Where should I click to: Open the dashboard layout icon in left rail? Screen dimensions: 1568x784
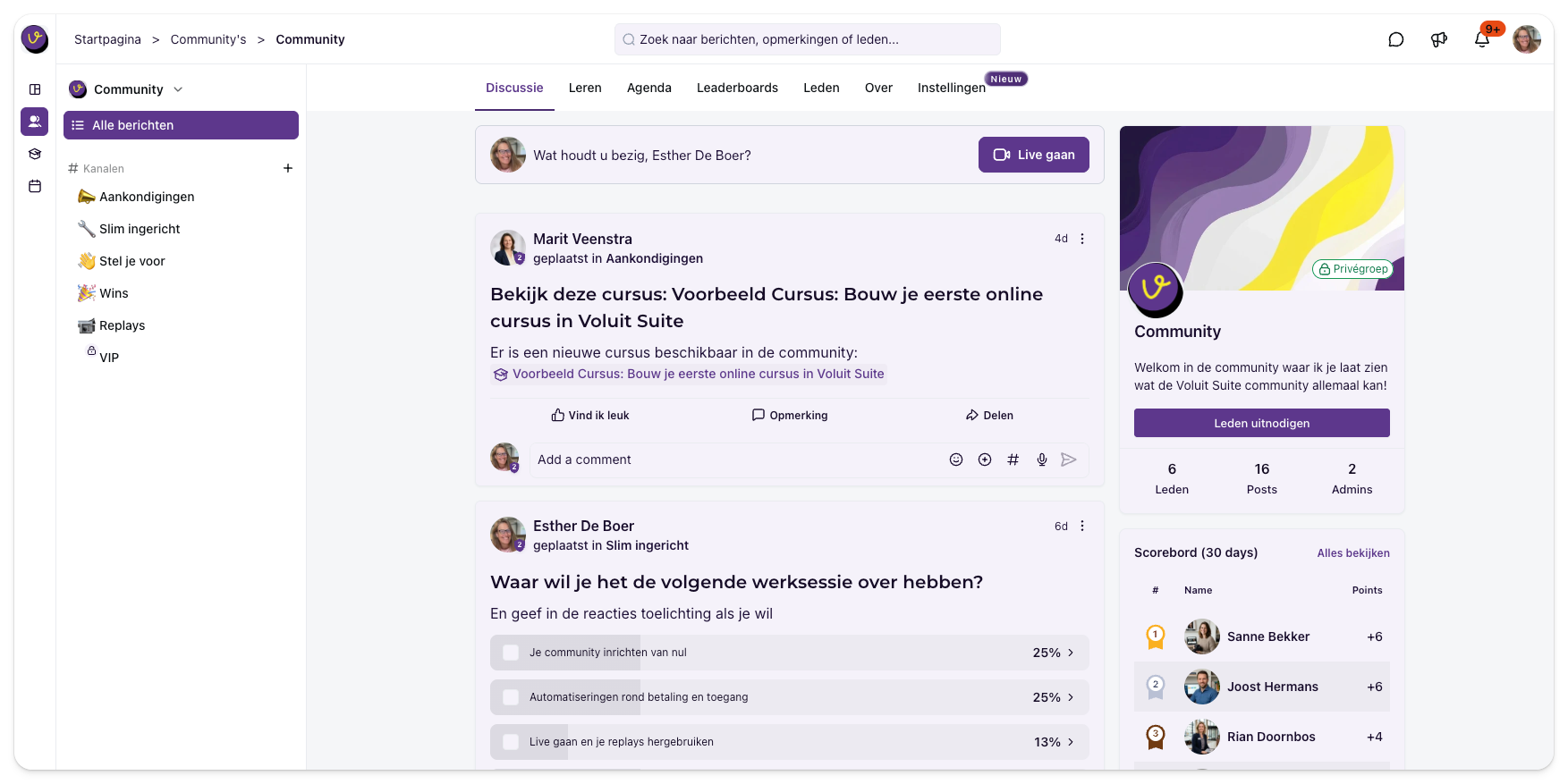(x=35, y=89)
